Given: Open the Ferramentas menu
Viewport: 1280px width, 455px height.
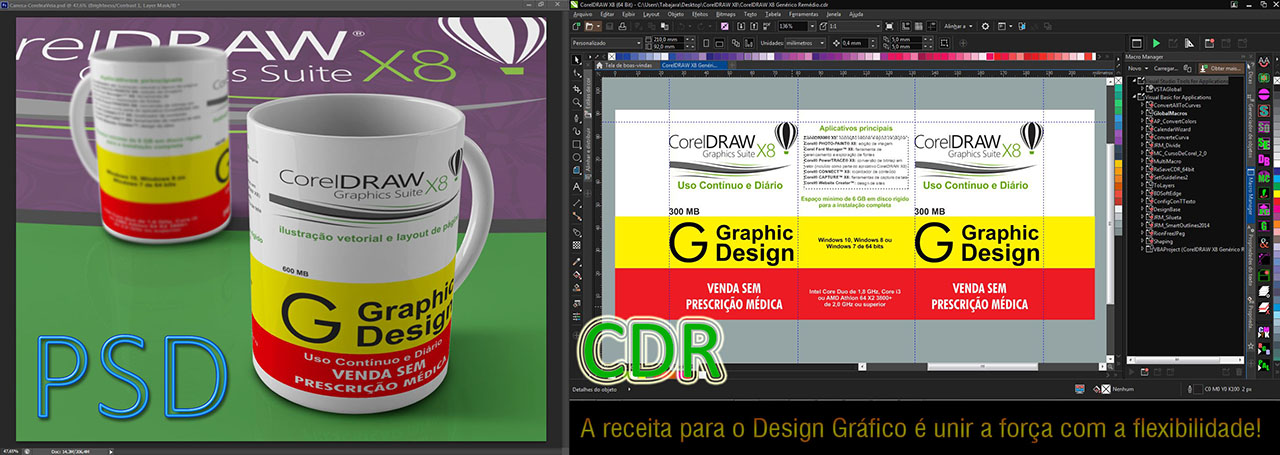Looking at the screenshot, I should pos(803,14).
